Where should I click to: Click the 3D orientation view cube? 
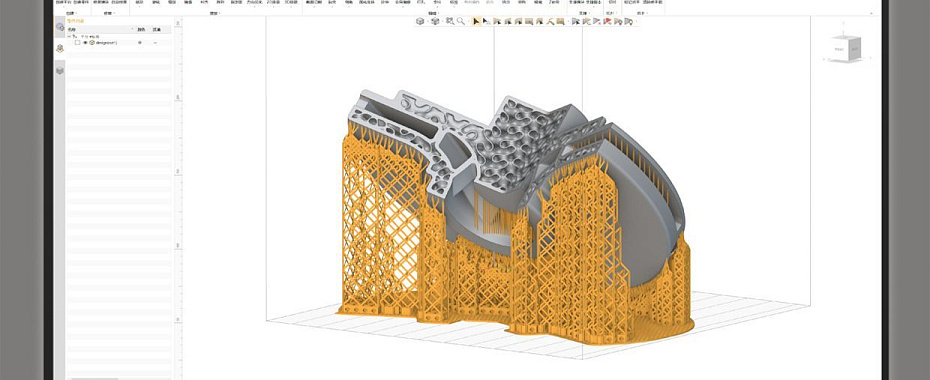coord(845,48)
